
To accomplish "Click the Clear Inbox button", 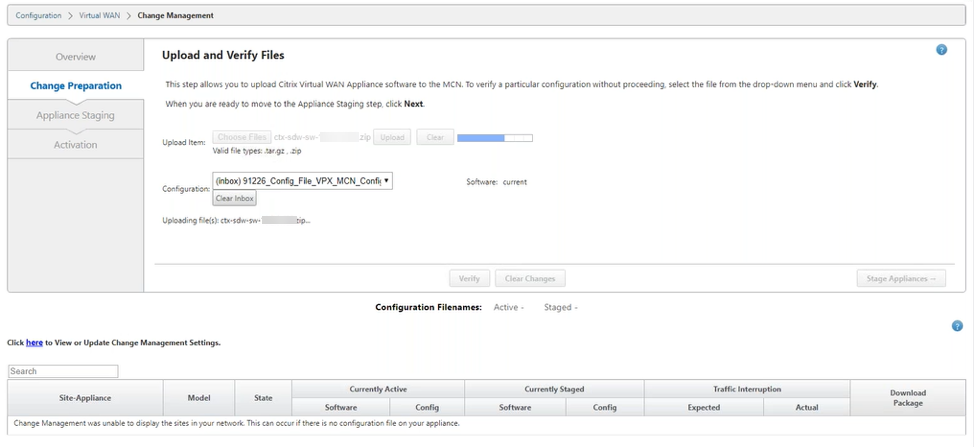I will point(235,199).
